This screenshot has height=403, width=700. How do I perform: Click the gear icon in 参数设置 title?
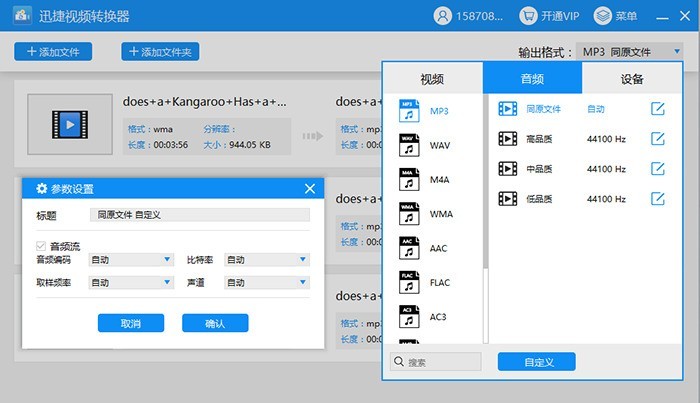click(x=42, y=188)
